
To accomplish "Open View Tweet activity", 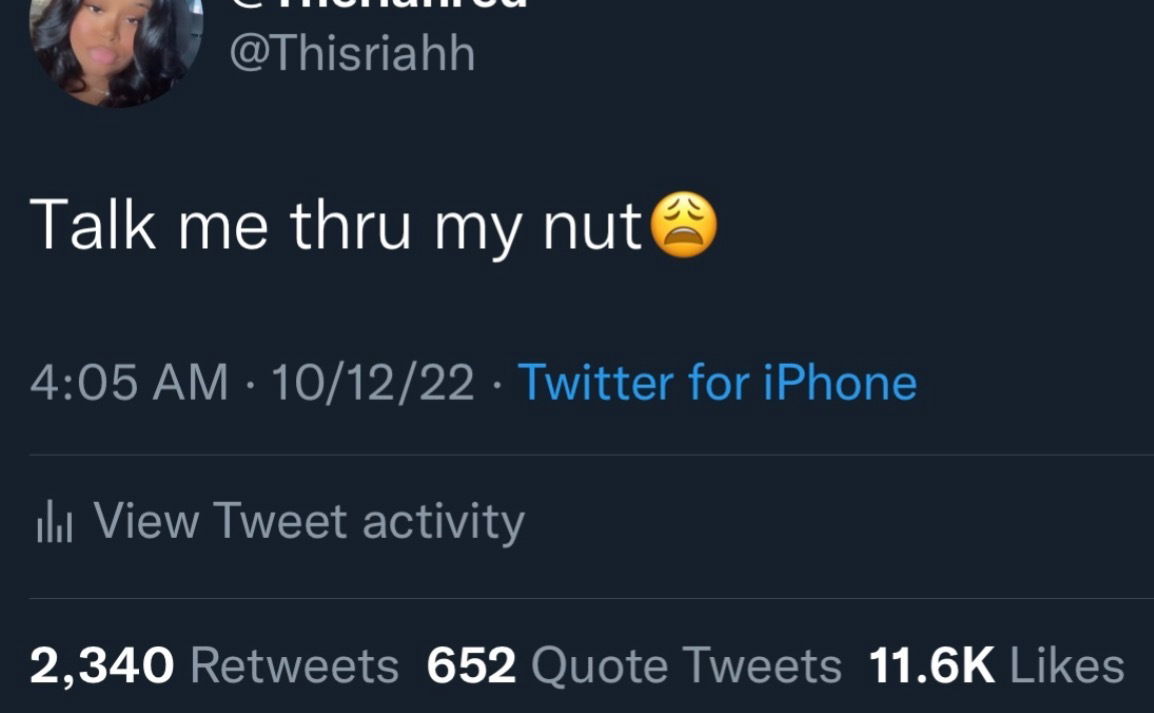I will 308,521.
